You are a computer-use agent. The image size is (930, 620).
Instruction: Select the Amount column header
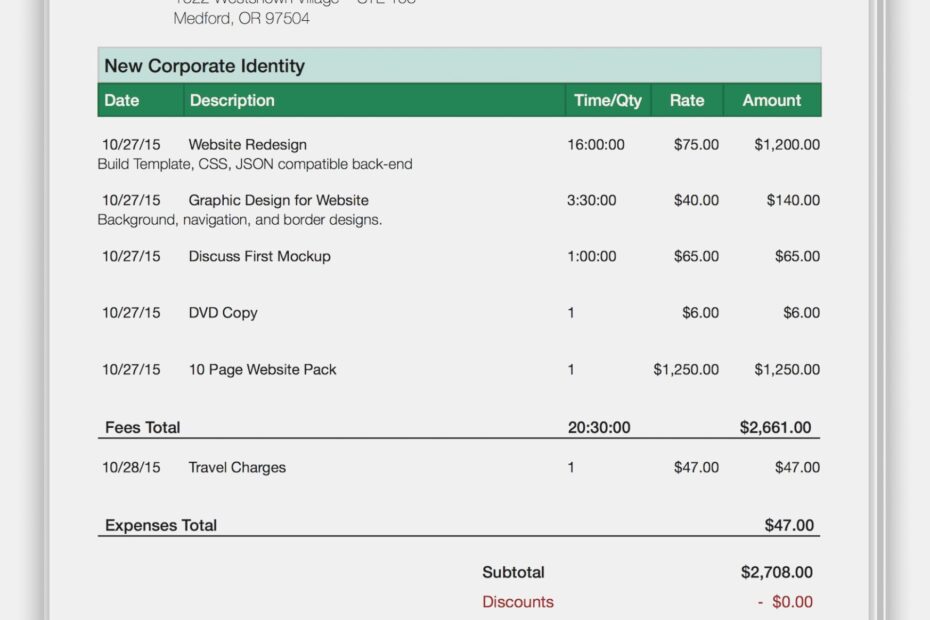point(771,100)
